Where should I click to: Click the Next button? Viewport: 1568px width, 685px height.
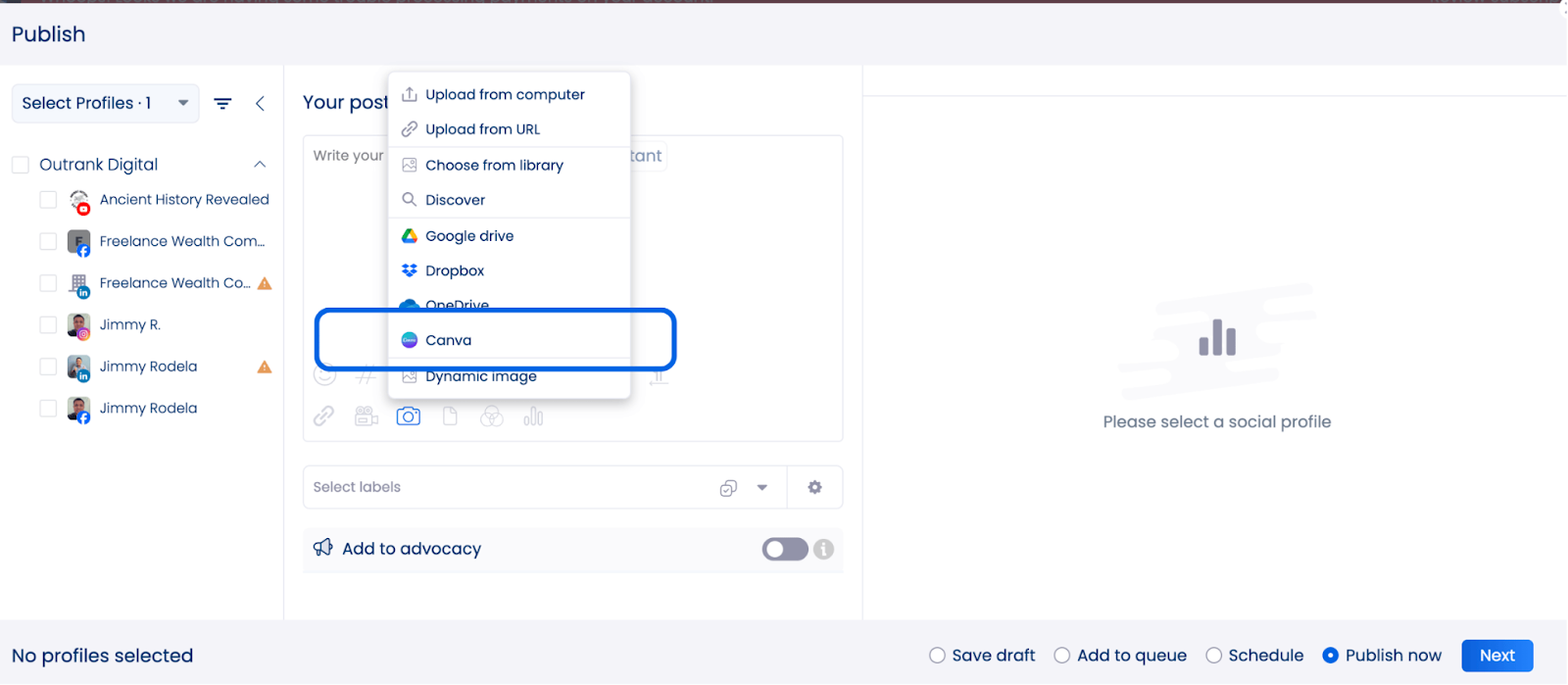coord(1495,656)
